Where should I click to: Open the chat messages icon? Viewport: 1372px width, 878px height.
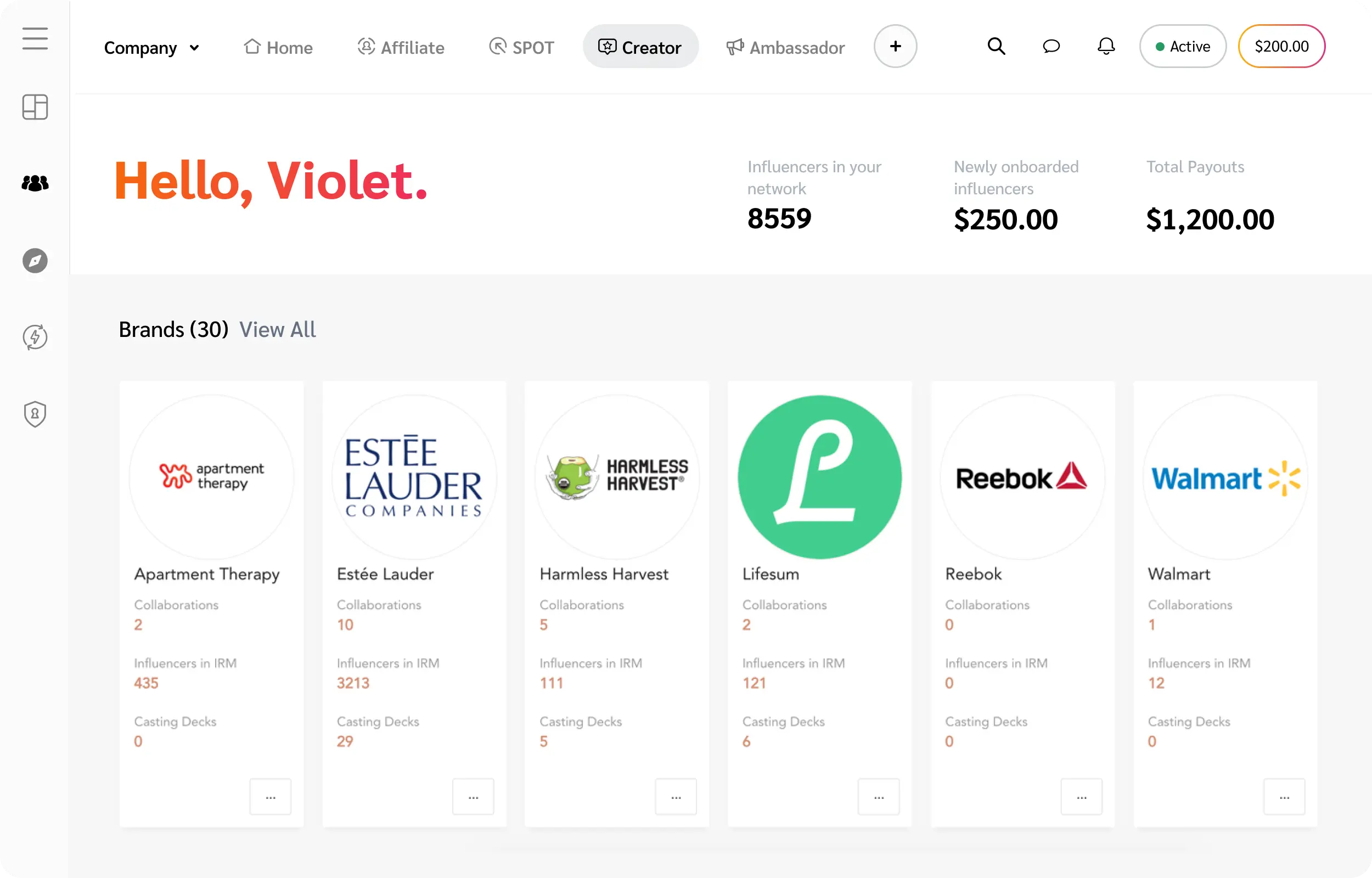coord(1050,46)
